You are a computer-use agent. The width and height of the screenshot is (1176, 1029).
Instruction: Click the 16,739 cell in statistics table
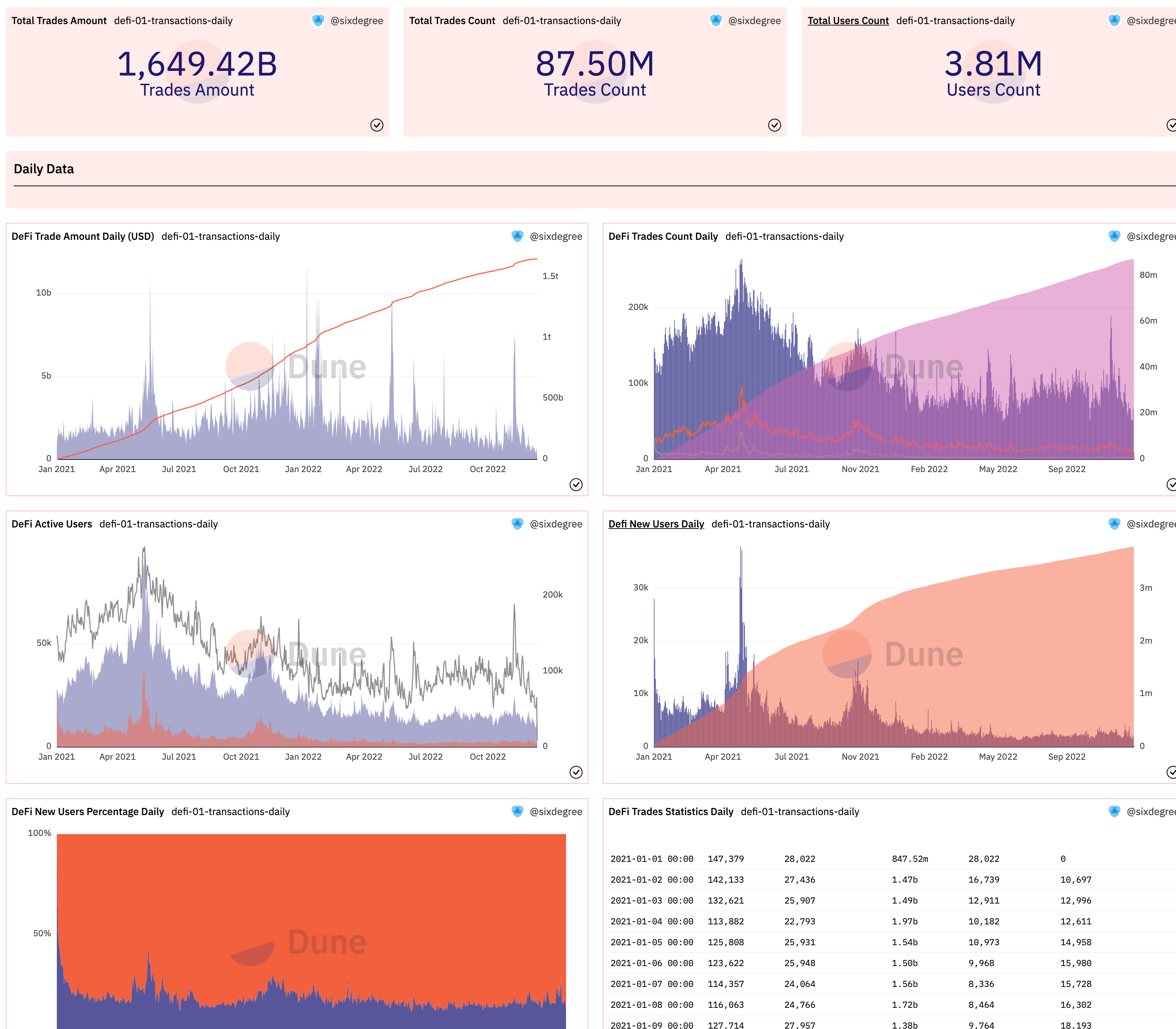click(x=984, y=880)
